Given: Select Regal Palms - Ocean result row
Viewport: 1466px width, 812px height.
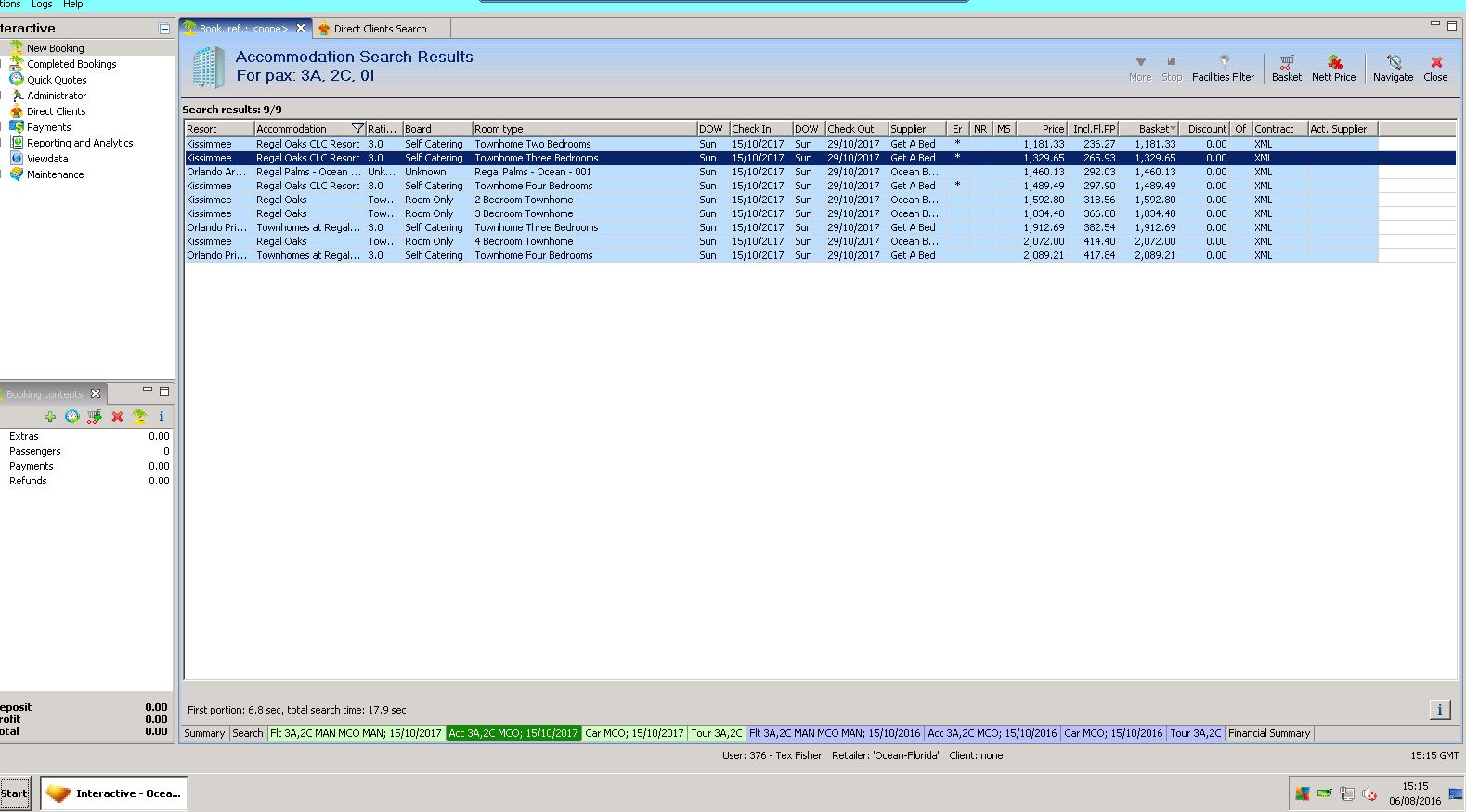Looking at the screenshot, I should 308,172.
